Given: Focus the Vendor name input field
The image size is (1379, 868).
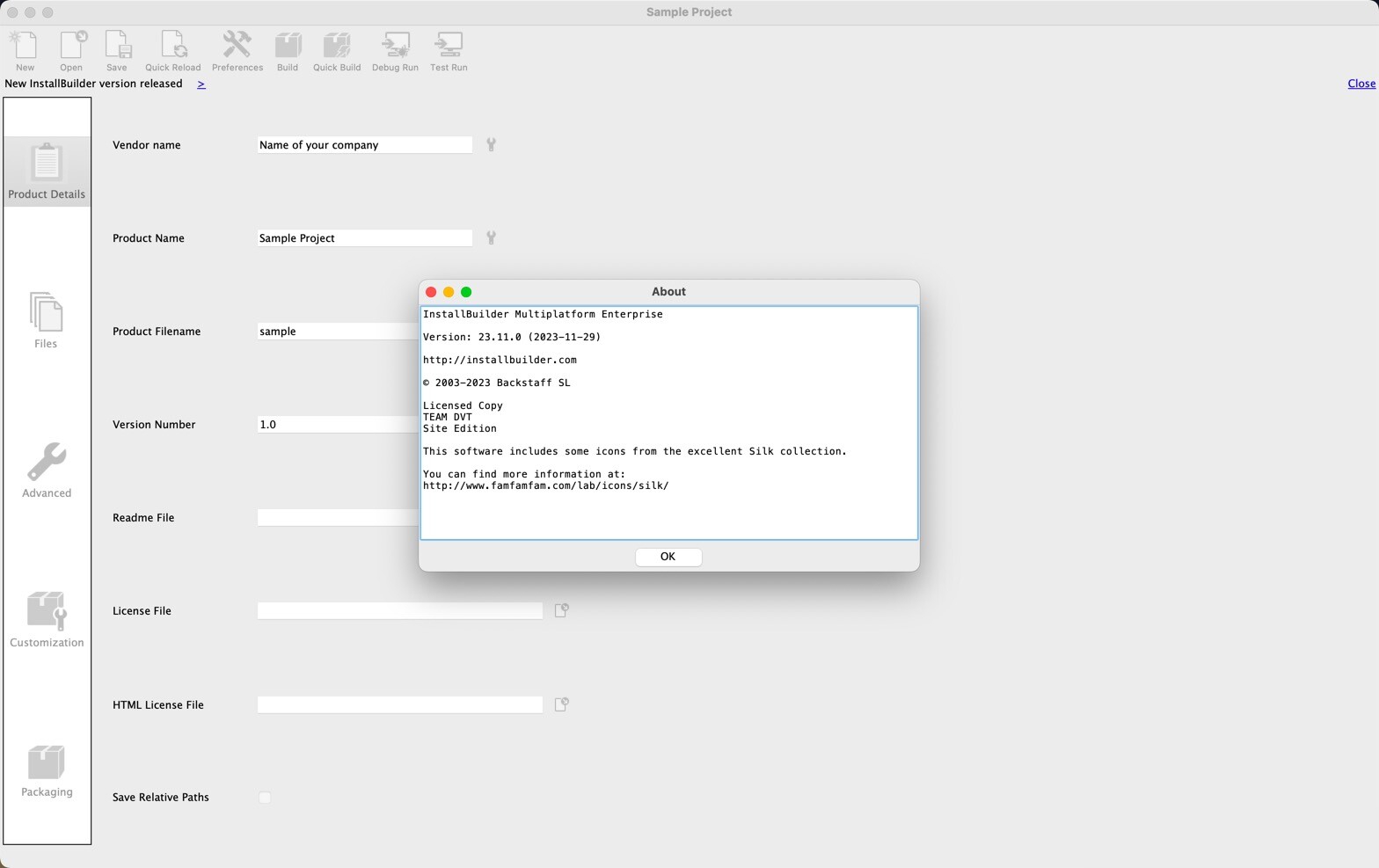Looking at the screenshot, I should coord(365,145).
